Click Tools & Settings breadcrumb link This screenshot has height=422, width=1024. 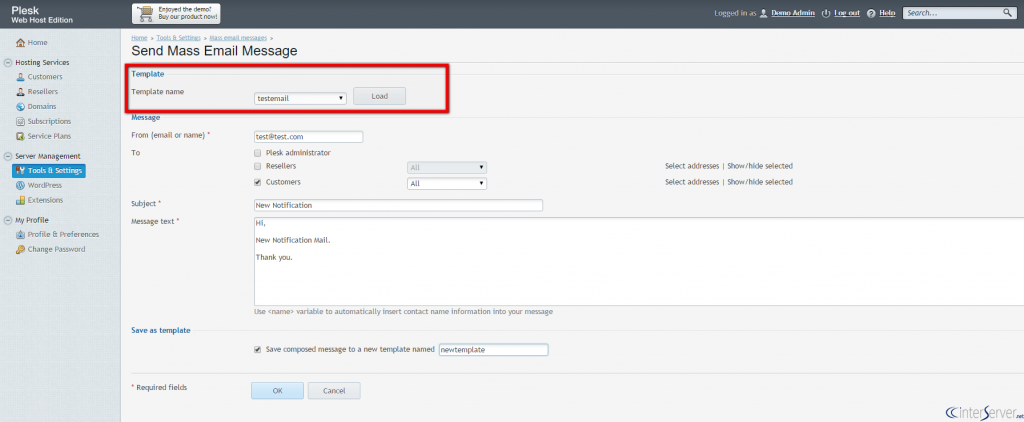178,38
